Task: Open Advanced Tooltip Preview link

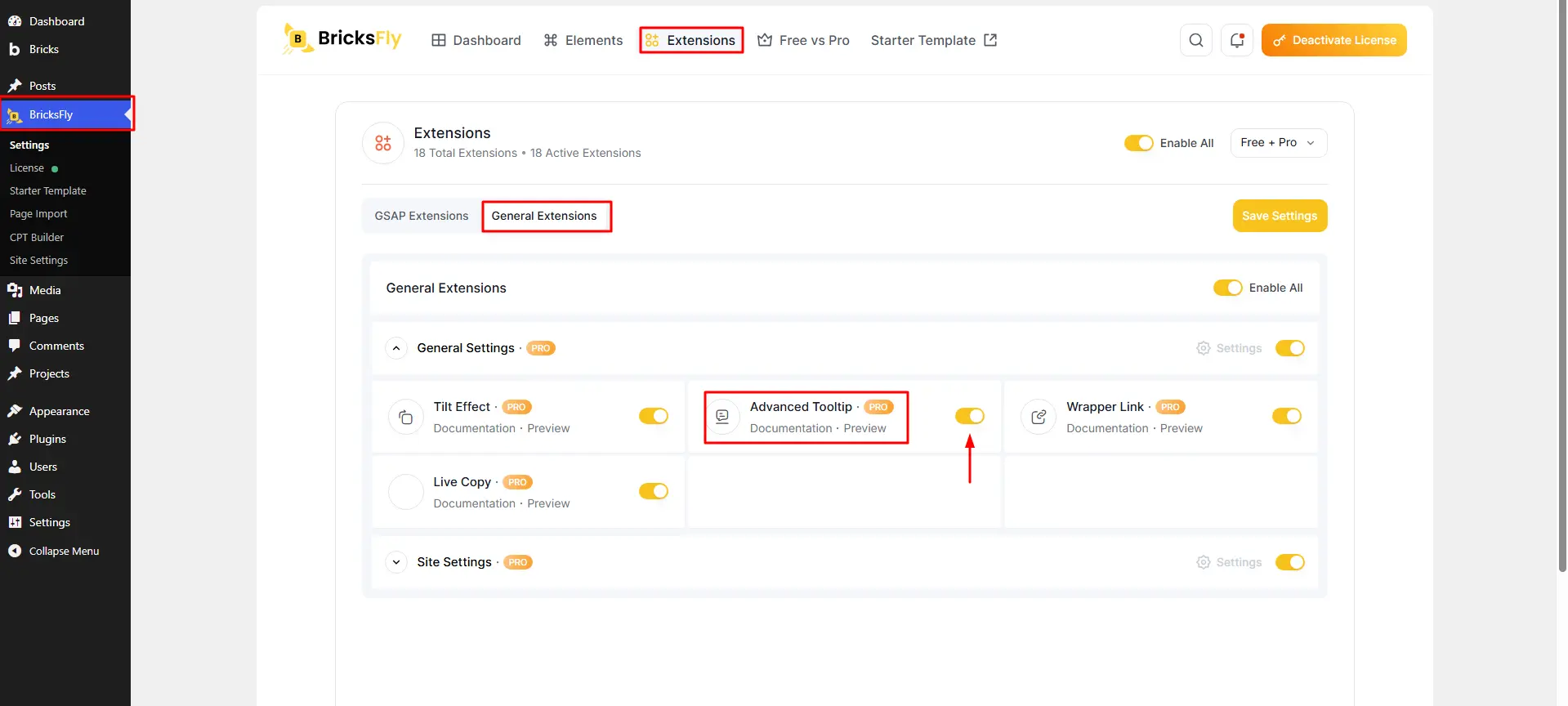Action: click(x=864, y=428)
